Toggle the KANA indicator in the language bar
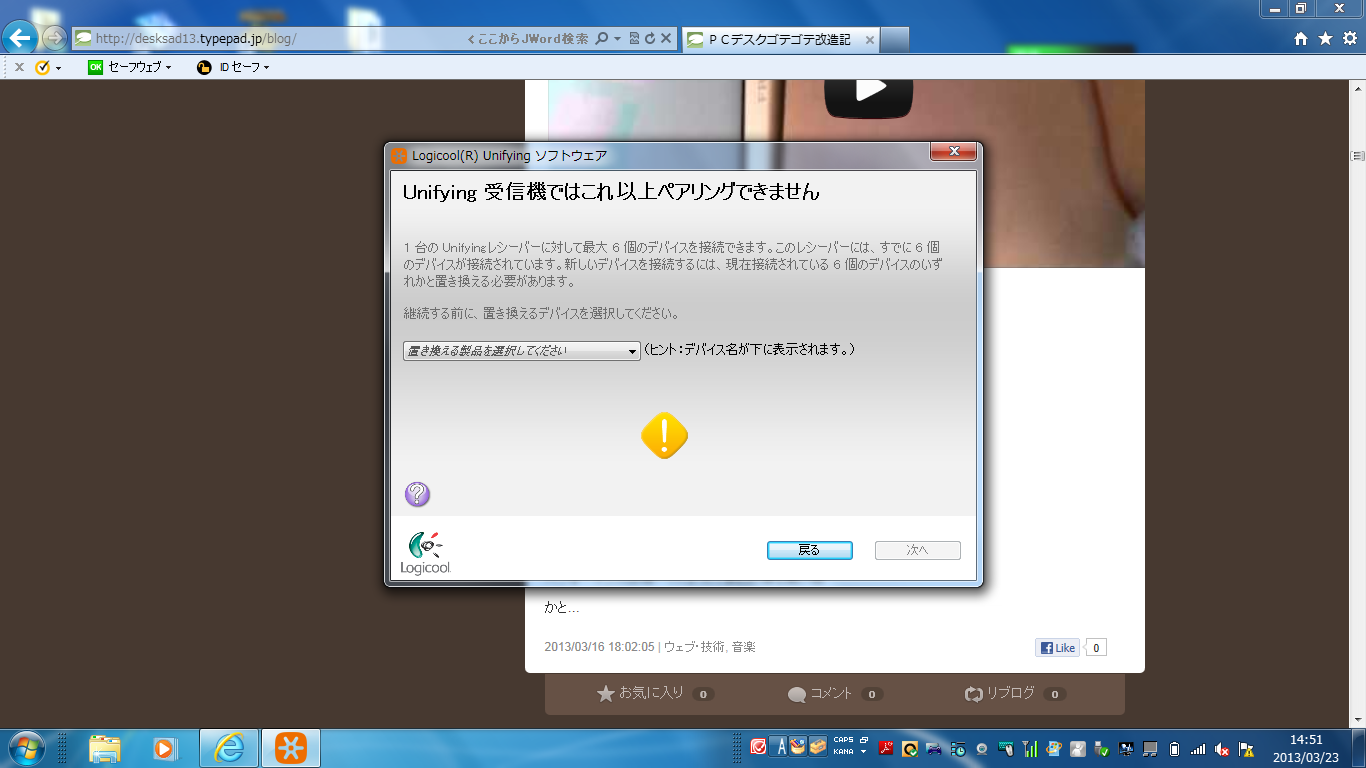 (x=843, y=752)
